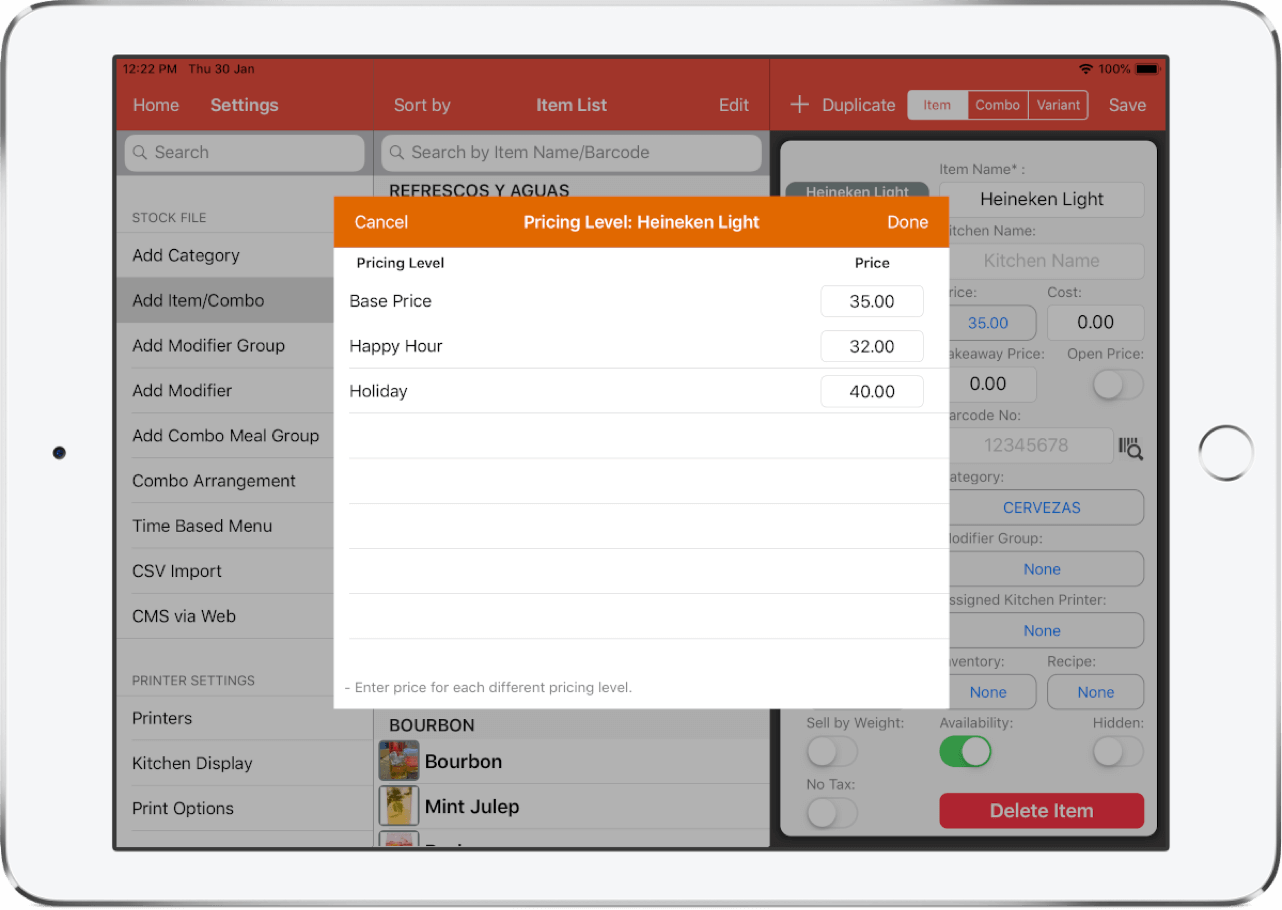Open the Category selector showing CERVEZAS
This screenshot has width=1282, height=910.
(1042, 507)
